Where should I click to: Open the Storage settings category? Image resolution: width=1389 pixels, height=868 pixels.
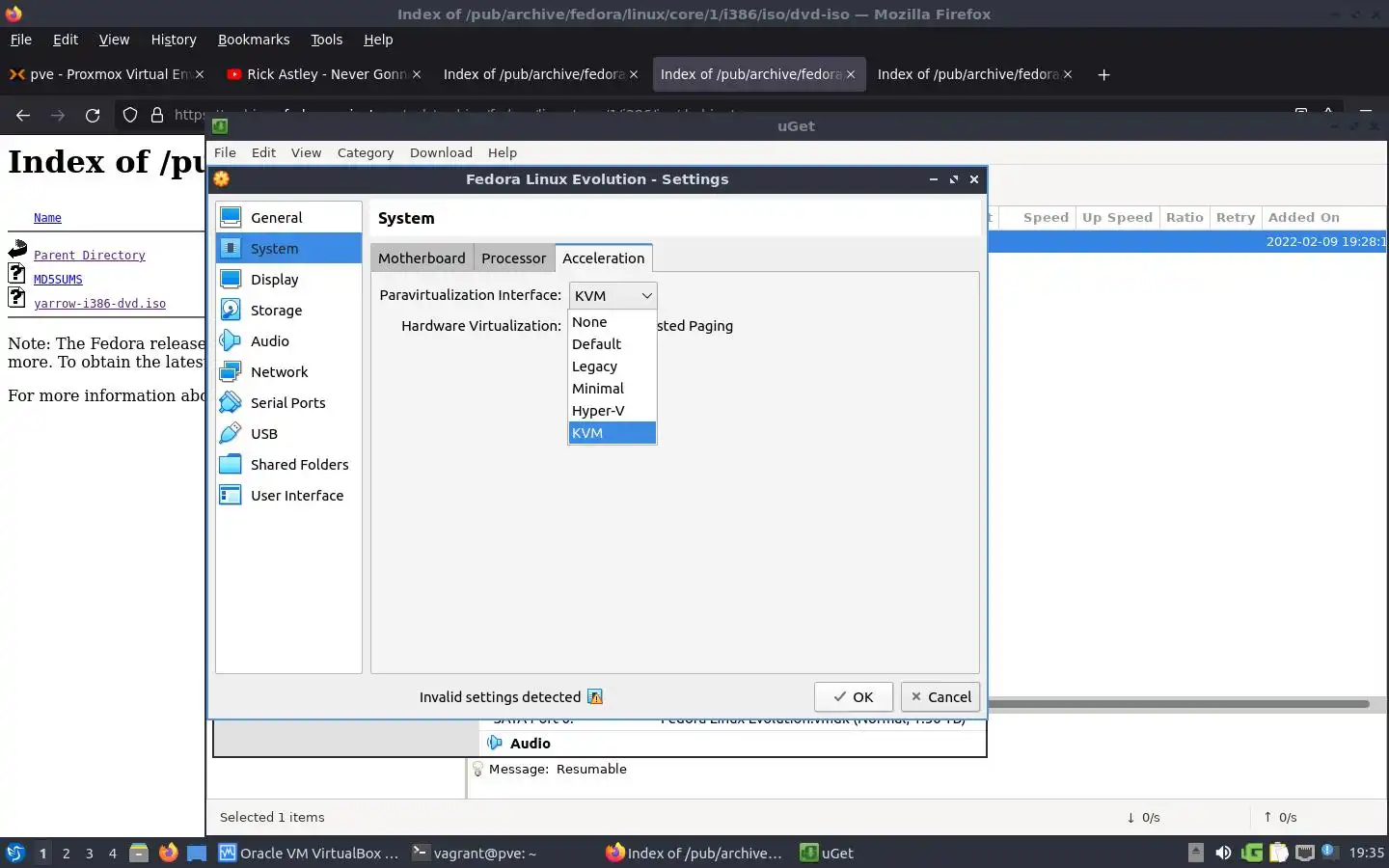pos(288,311)
